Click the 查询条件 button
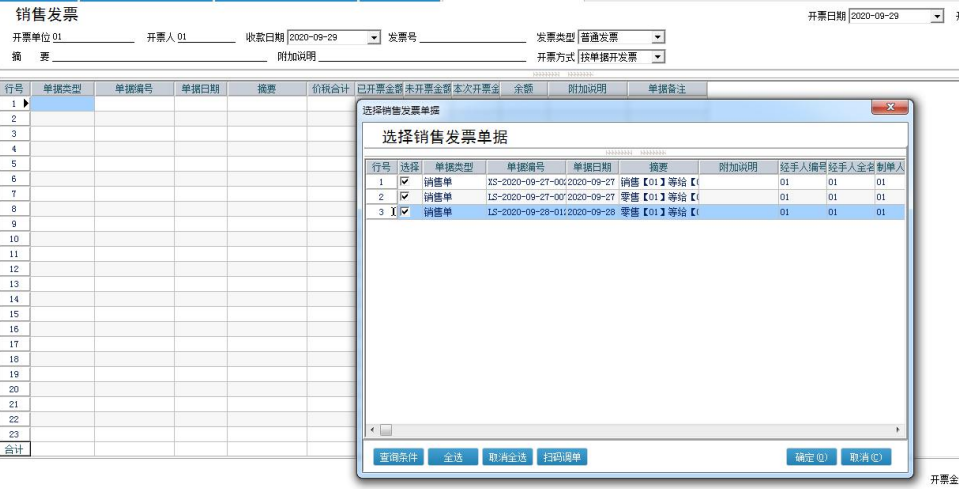 [x=398, y=457]
